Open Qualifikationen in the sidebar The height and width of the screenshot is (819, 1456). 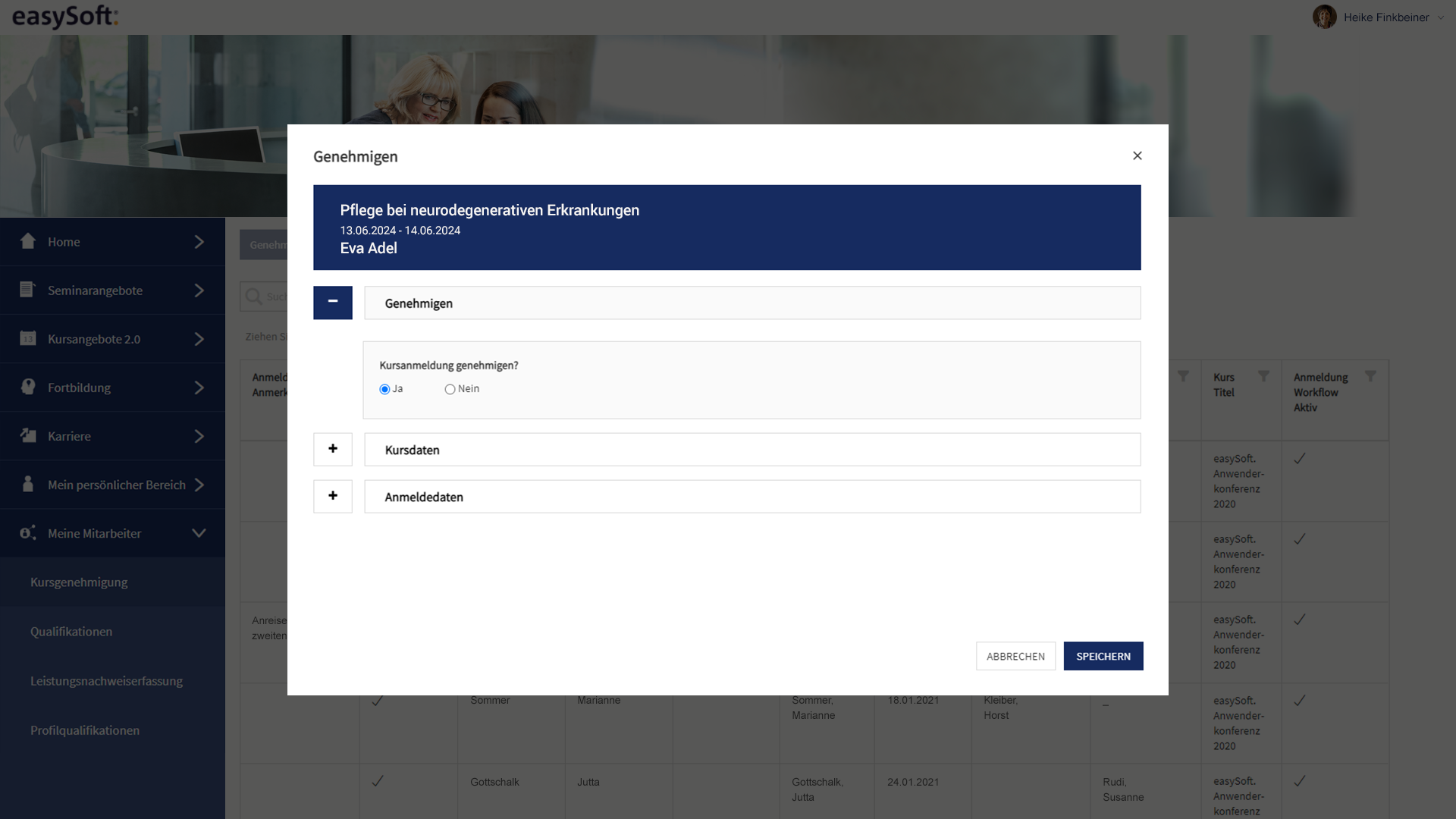pos(71,632)
